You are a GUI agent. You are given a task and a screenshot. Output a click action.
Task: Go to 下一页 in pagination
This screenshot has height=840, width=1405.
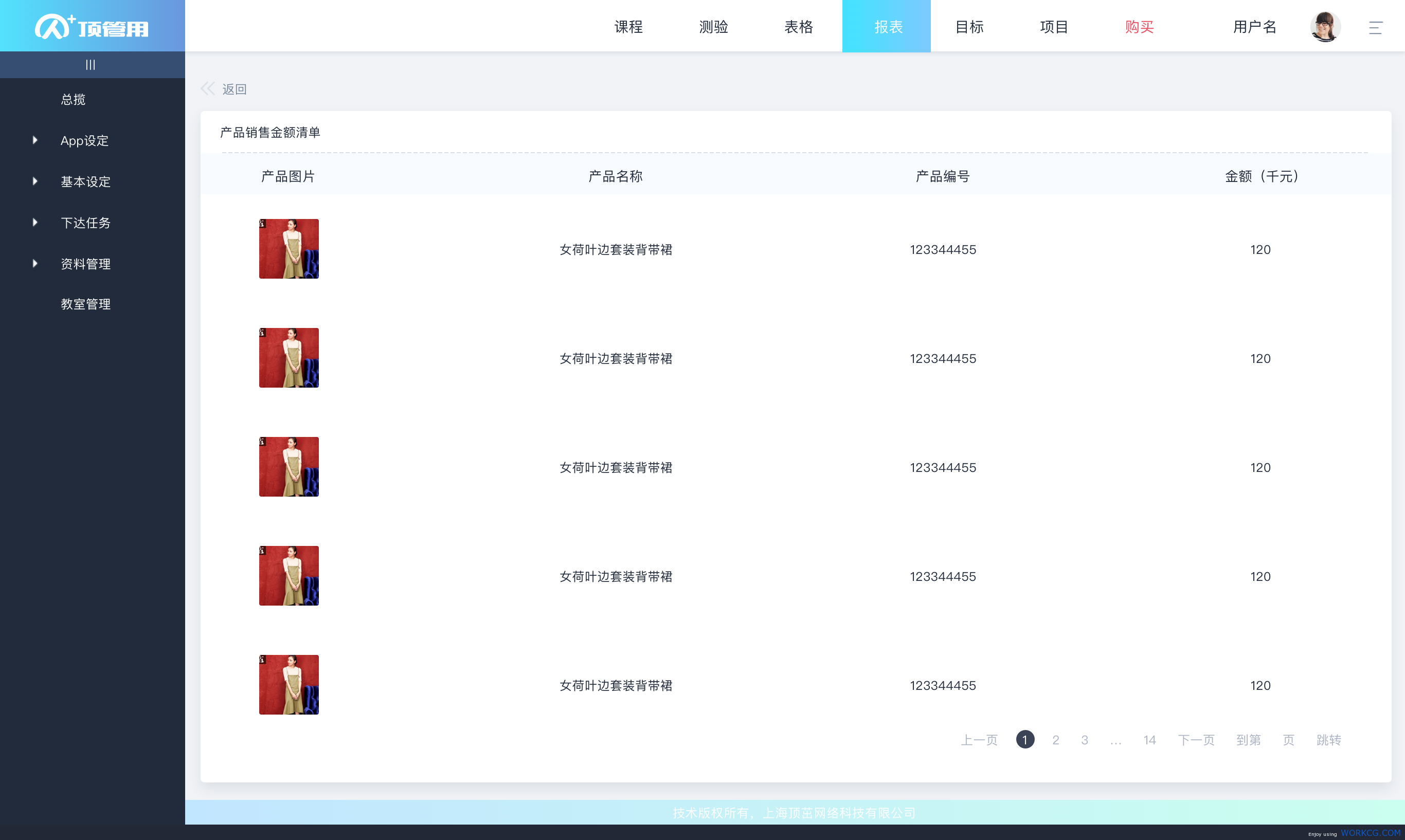(x=1196, y=739)
